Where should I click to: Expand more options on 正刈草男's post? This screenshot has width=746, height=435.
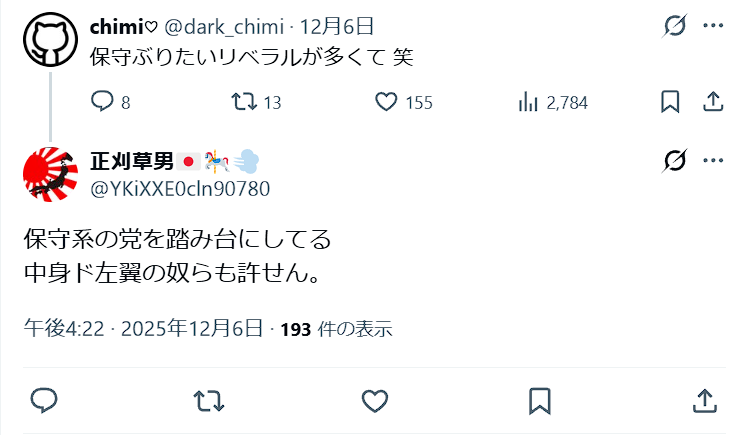pyautogui.click(x=713, y=160)
